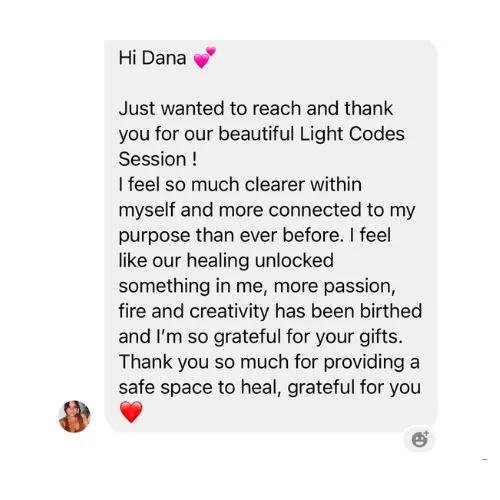Click the word "Session" in the message

[152, 159]
